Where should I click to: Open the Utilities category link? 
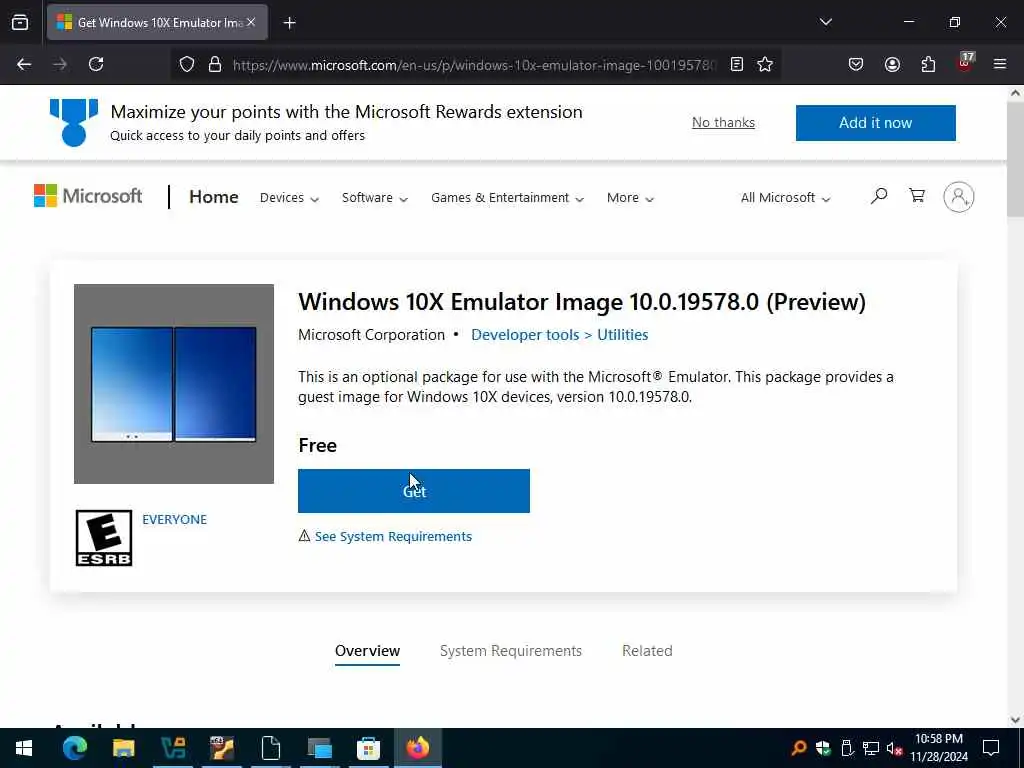pyautogui.click(x=622, y=334)
